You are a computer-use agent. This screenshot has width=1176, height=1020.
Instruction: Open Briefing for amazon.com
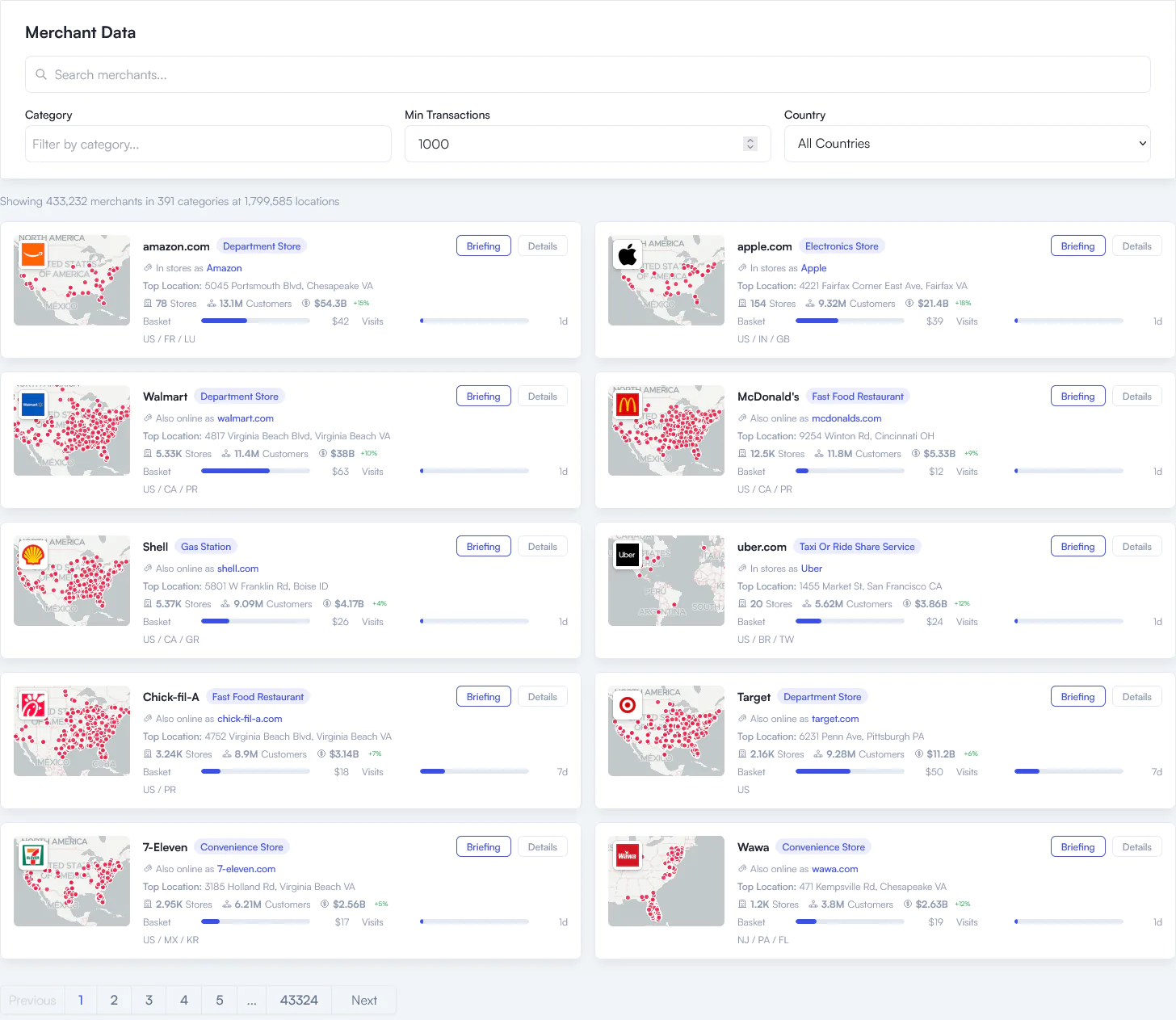tap(483, 246)
